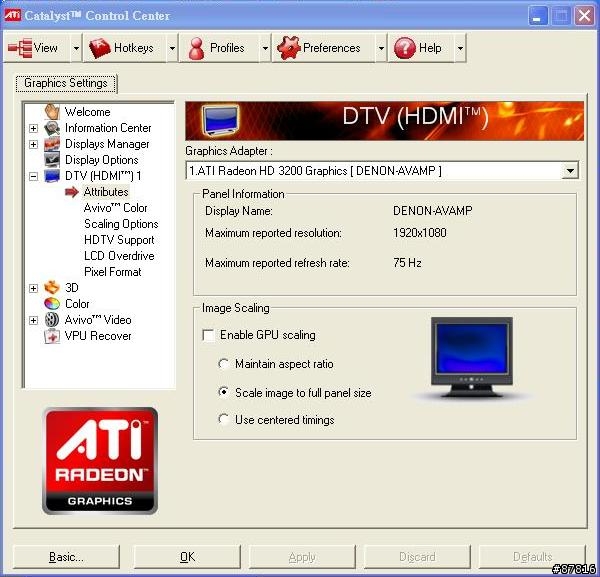The height and width of the screenshot is (577, 600).
Task: Click the VPU Recover first-aid icon
Action: click(x=52, y=336)
